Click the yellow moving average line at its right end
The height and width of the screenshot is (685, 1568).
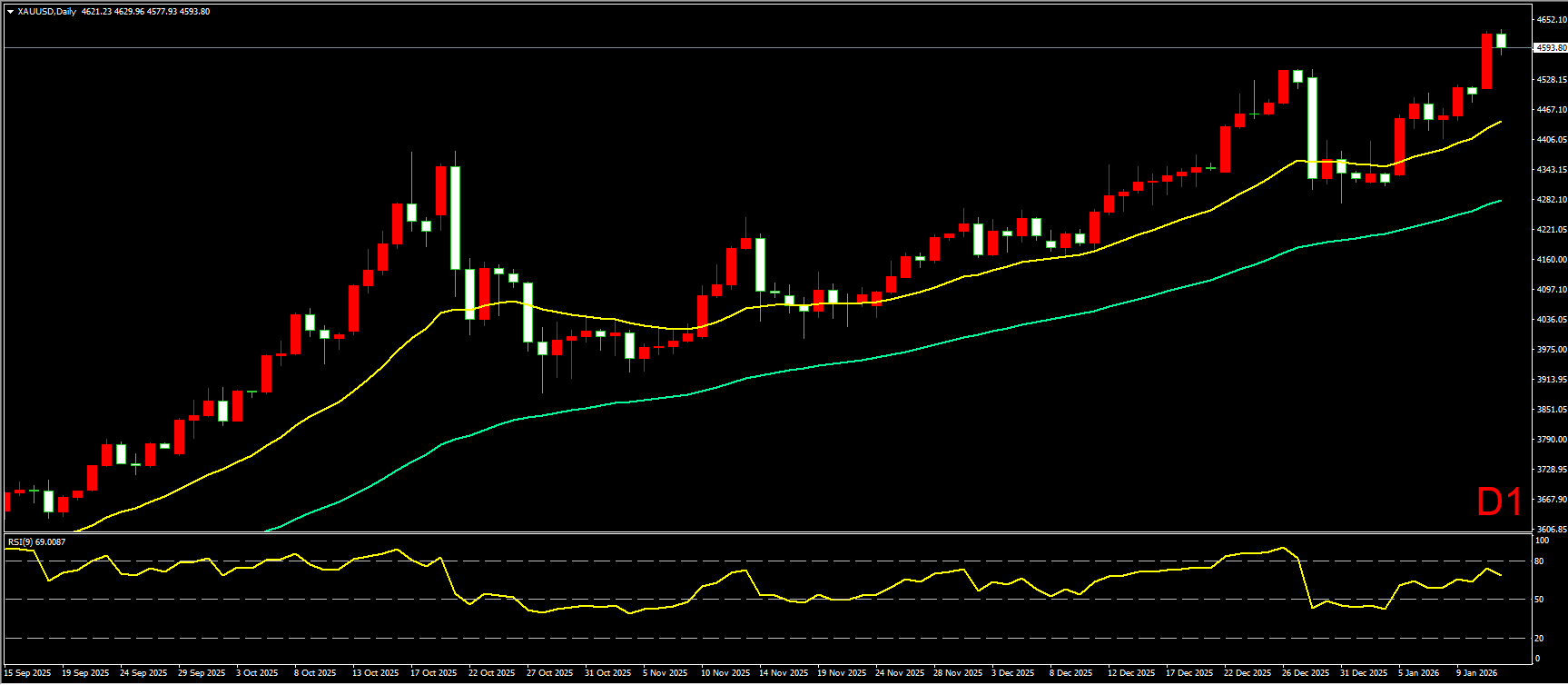pyautogui.click(x=1498, y=122)
